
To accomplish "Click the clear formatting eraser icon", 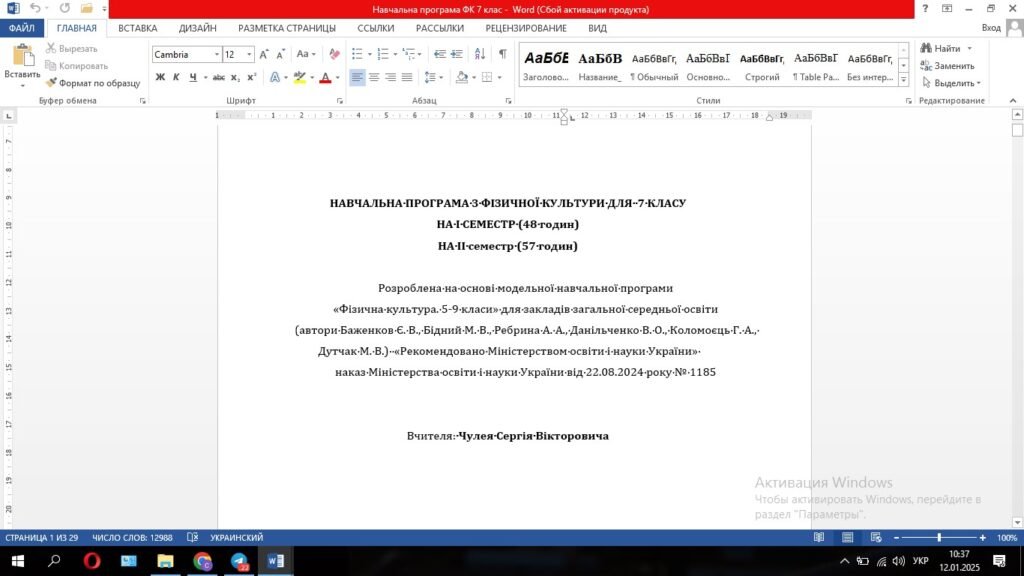I will [x=334, y=54].
